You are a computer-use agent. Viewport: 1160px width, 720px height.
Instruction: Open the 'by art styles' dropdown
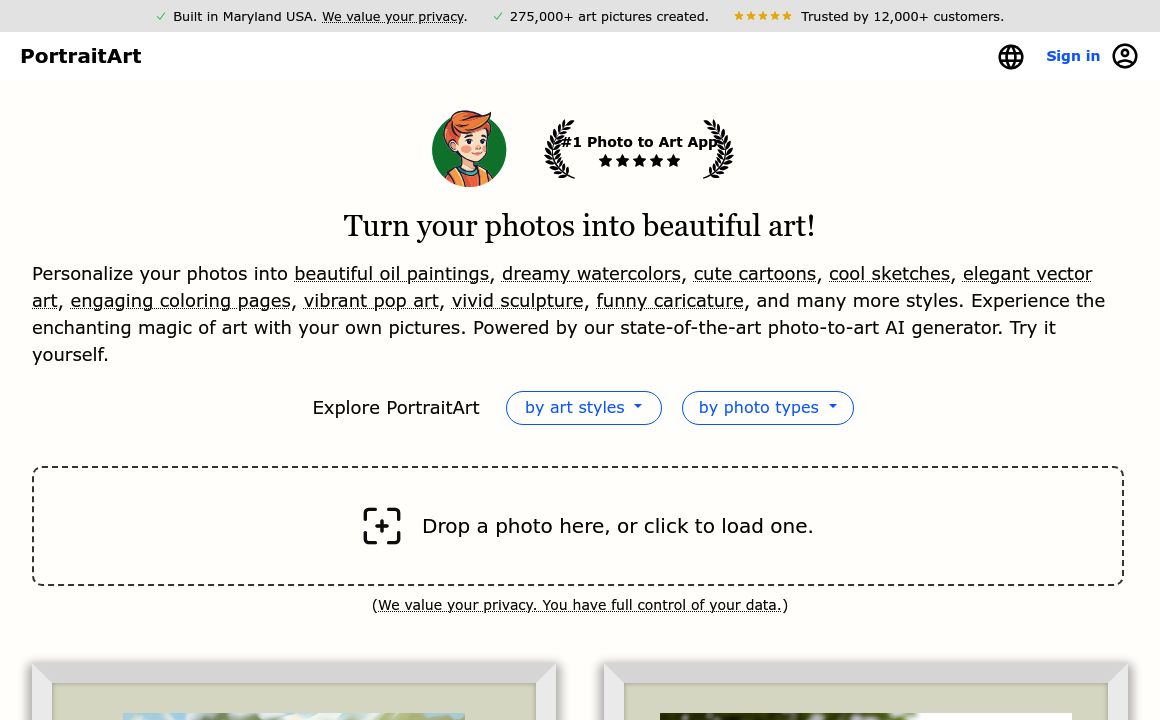[584, 408]
